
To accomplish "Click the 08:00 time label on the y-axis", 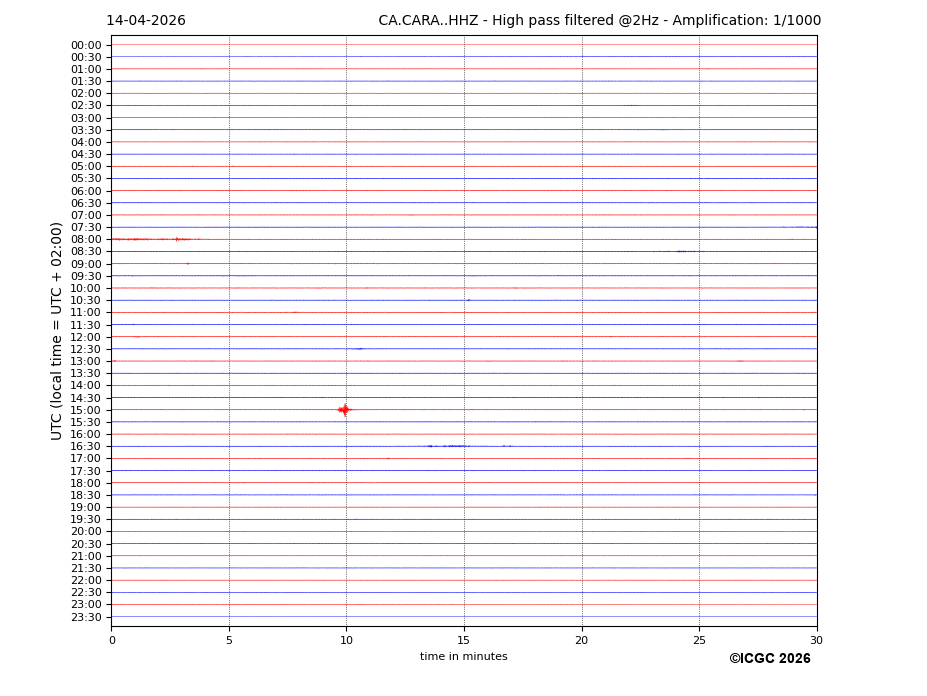I will click(86, 240).
